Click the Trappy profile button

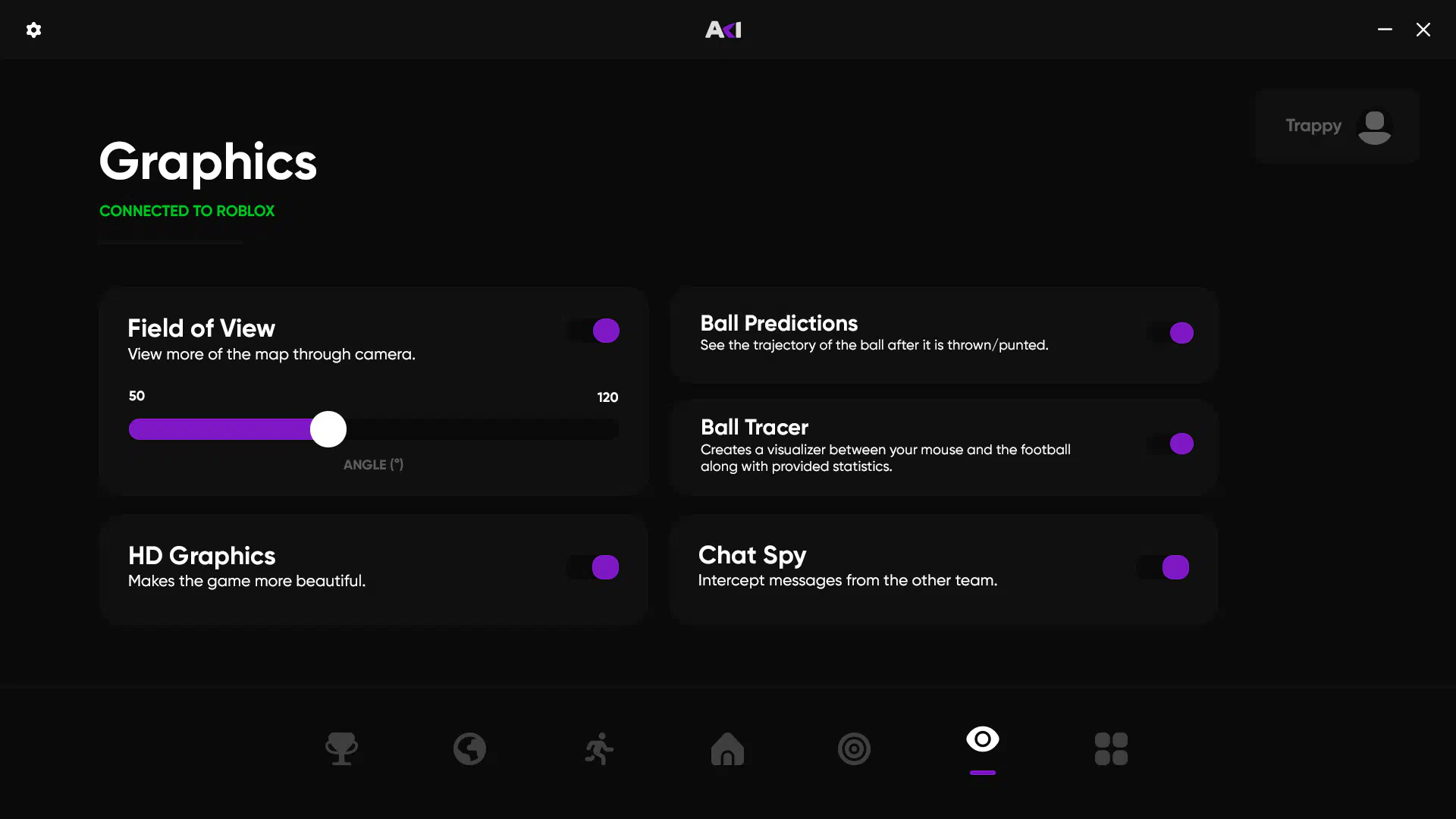1337,126
